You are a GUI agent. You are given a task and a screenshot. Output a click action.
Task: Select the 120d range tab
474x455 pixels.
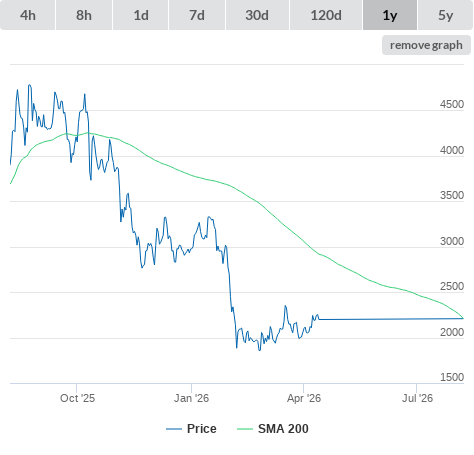pos(326,15)
